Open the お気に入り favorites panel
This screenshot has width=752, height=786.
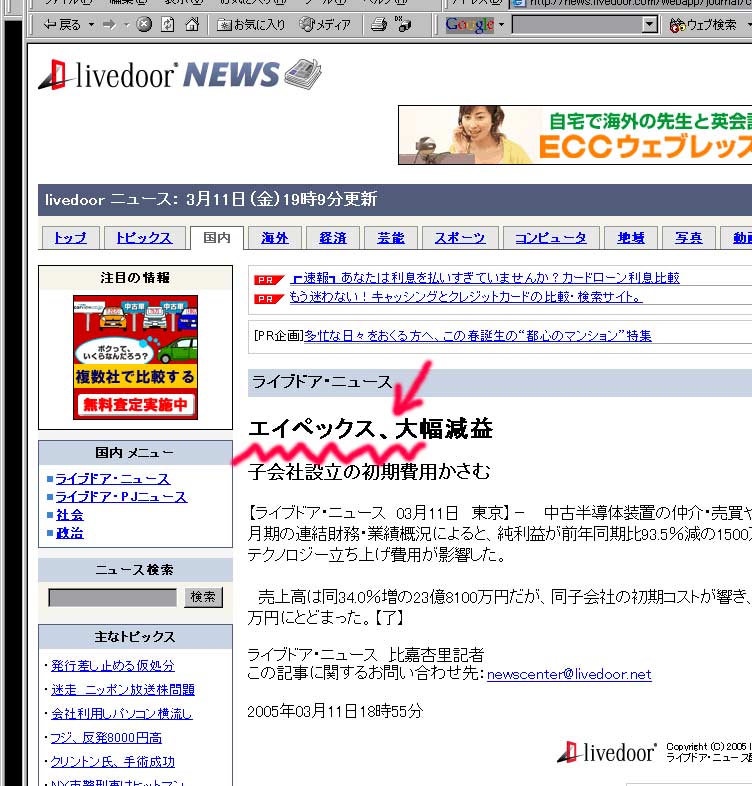click(251, 24)
